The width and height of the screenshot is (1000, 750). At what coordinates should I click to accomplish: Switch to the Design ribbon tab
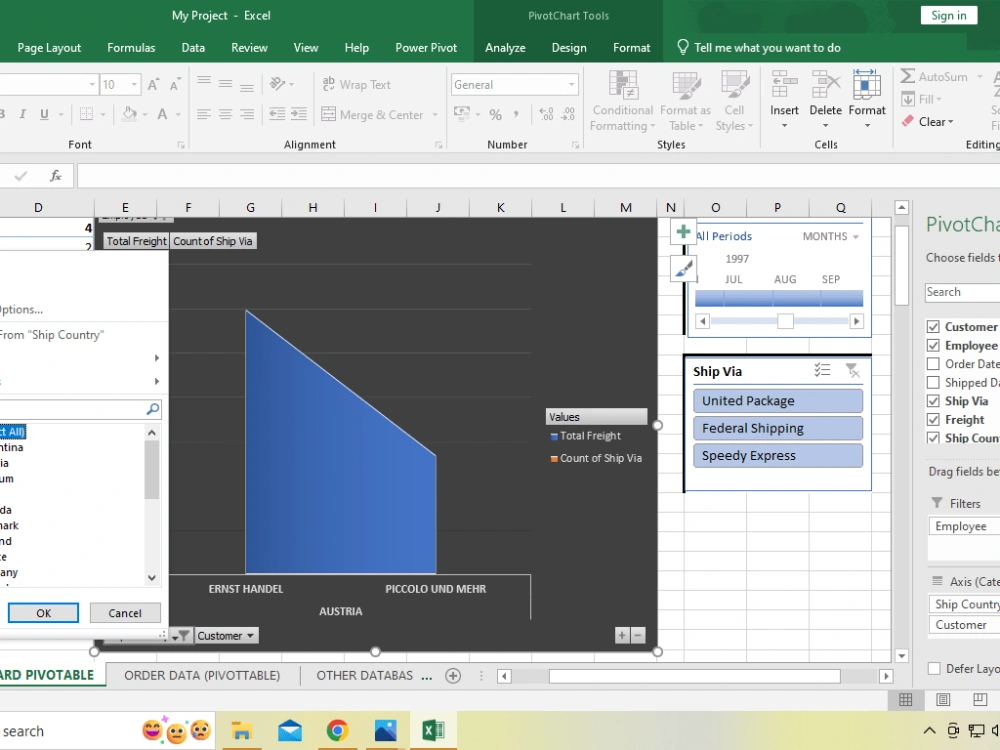(x=568, y=47)
